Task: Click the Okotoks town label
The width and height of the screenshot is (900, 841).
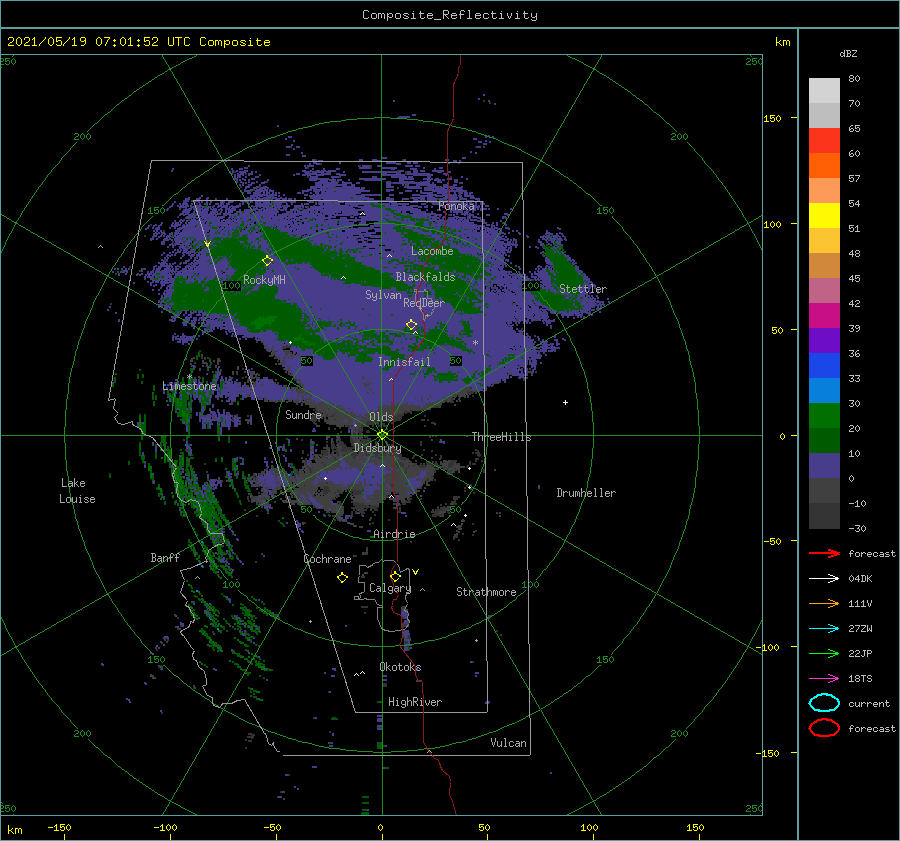Action: [400, 667]
